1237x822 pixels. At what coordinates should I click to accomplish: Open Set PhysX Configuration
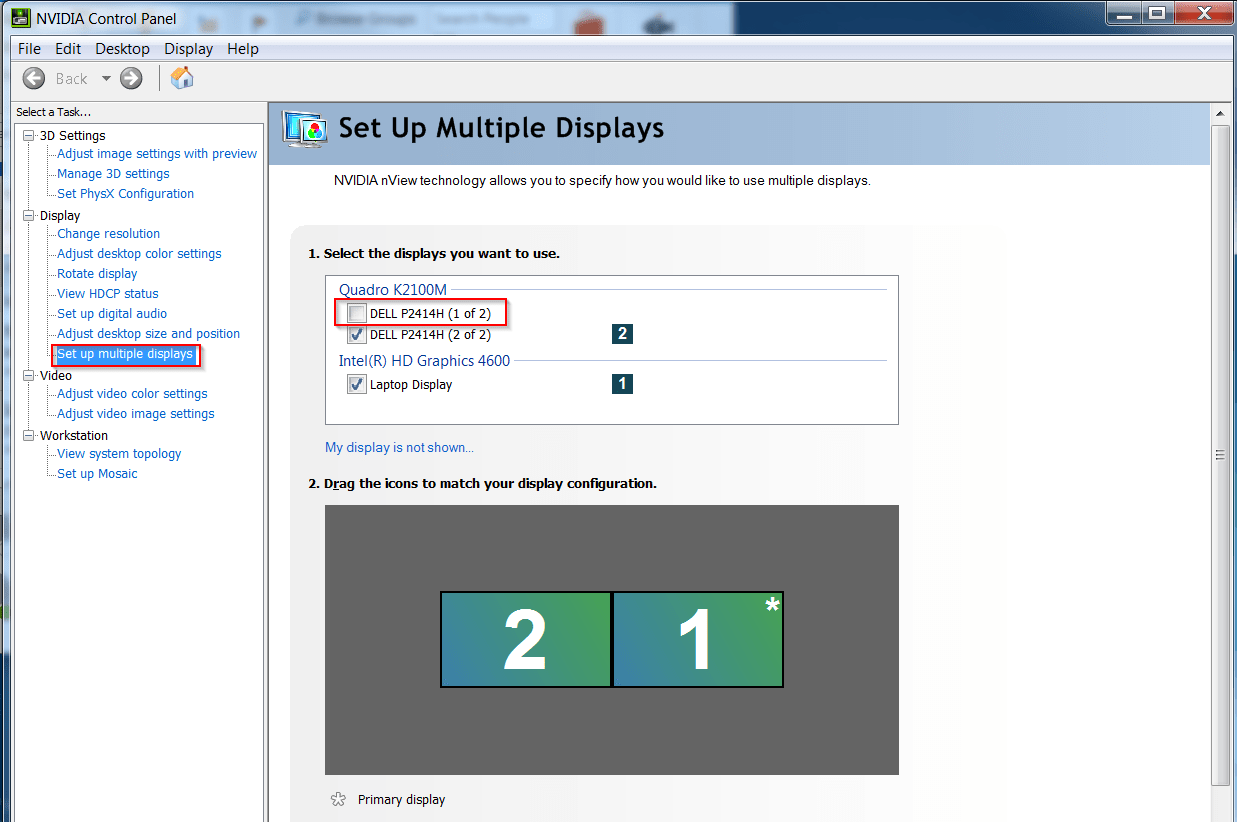(125, 194)
